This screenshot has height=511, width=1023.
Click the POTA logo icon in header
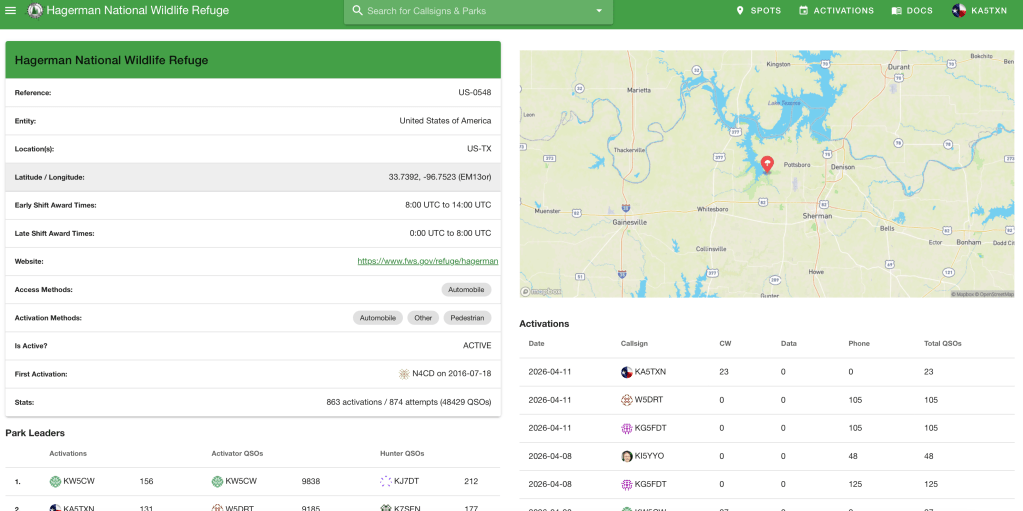point(36,11)
